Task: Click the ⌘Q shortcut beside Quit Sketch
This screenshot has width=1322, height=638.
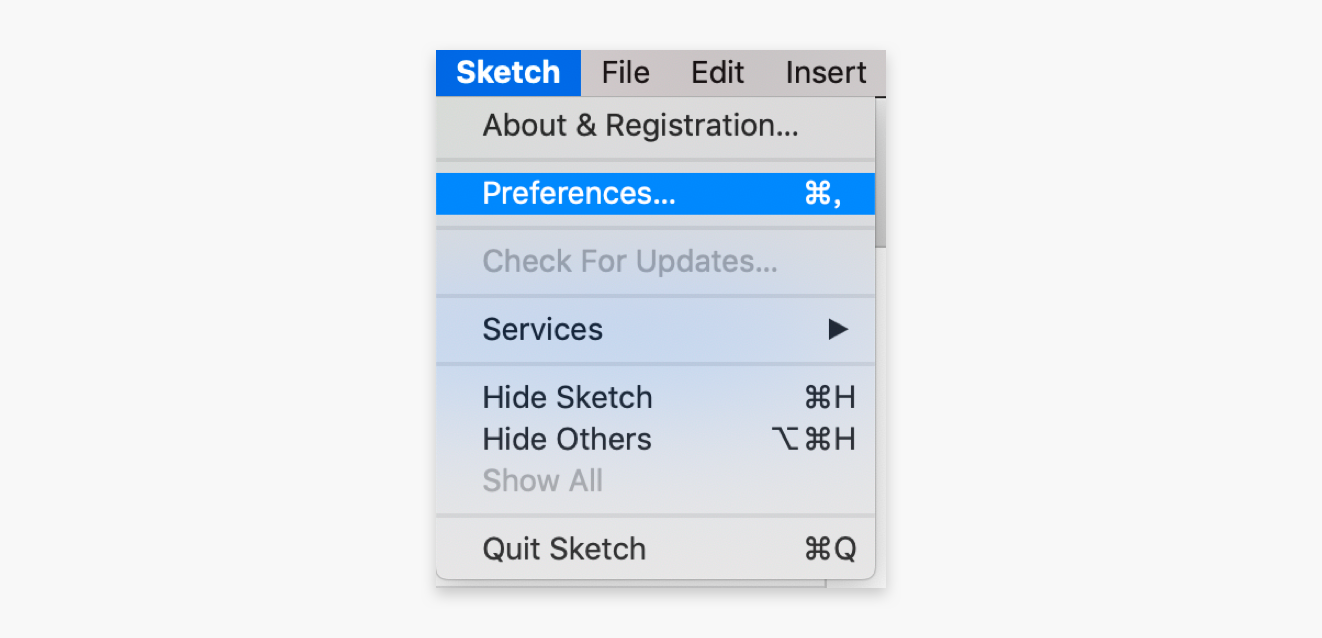Action: tap(830, 549)
